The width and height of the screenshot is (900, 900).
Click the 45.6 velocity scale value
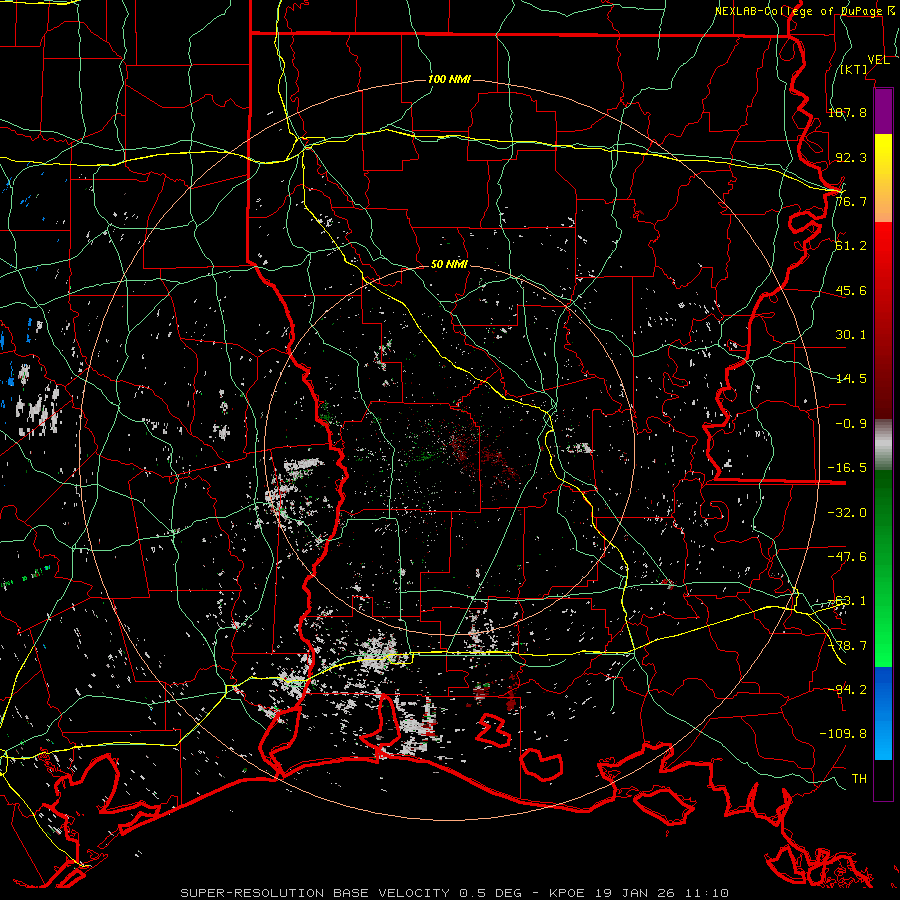click(851, 290)
